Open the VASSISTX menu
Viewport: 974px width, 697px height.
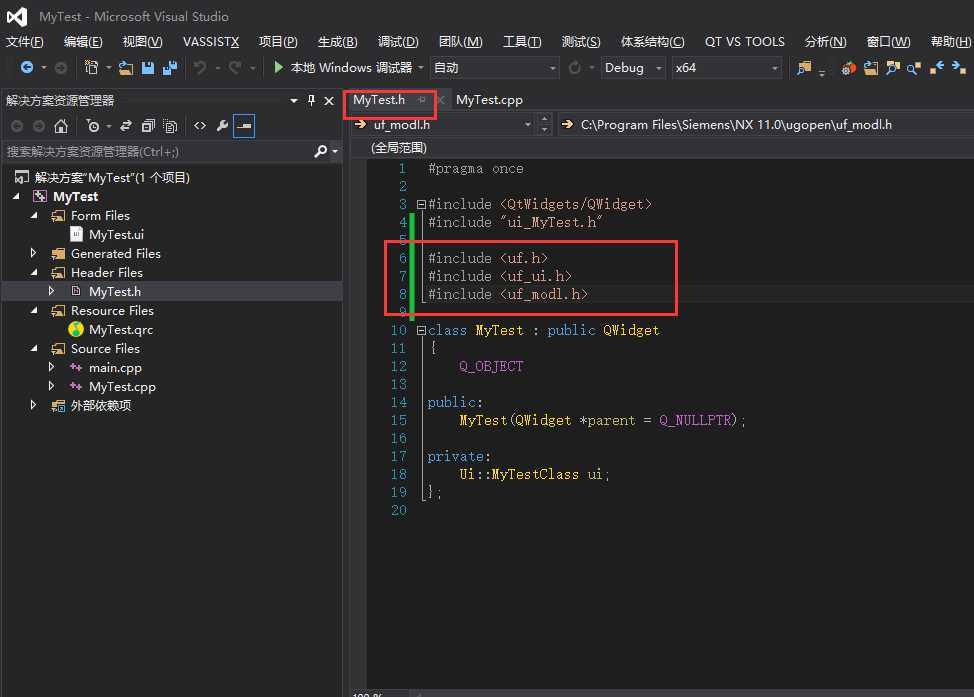tap(211, 42)
